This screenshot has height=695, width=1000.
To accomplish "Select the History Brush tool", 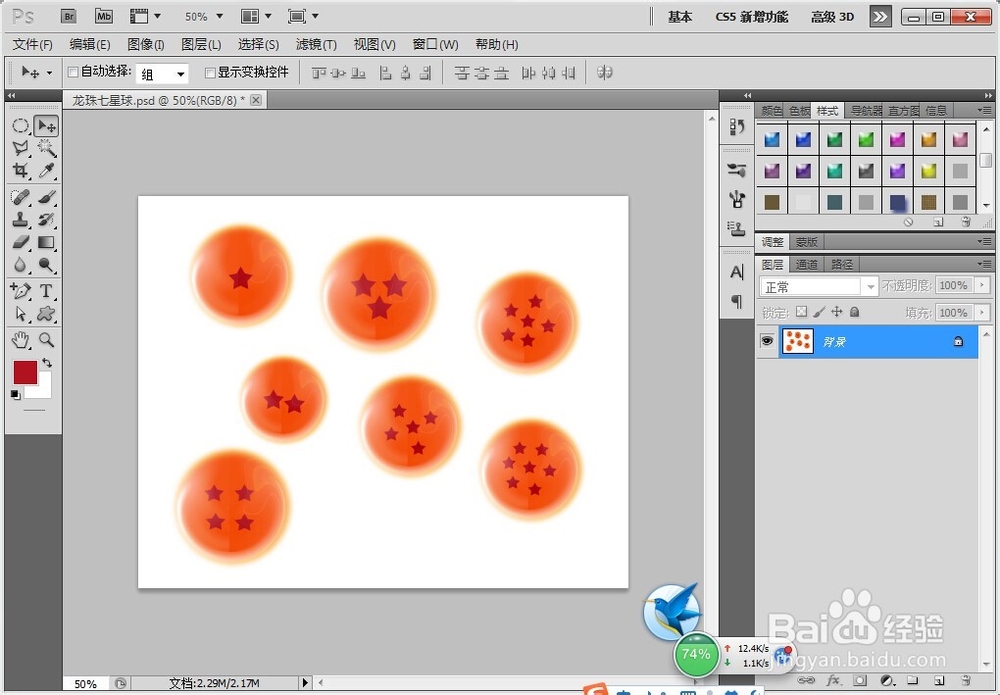I will 46,219.
